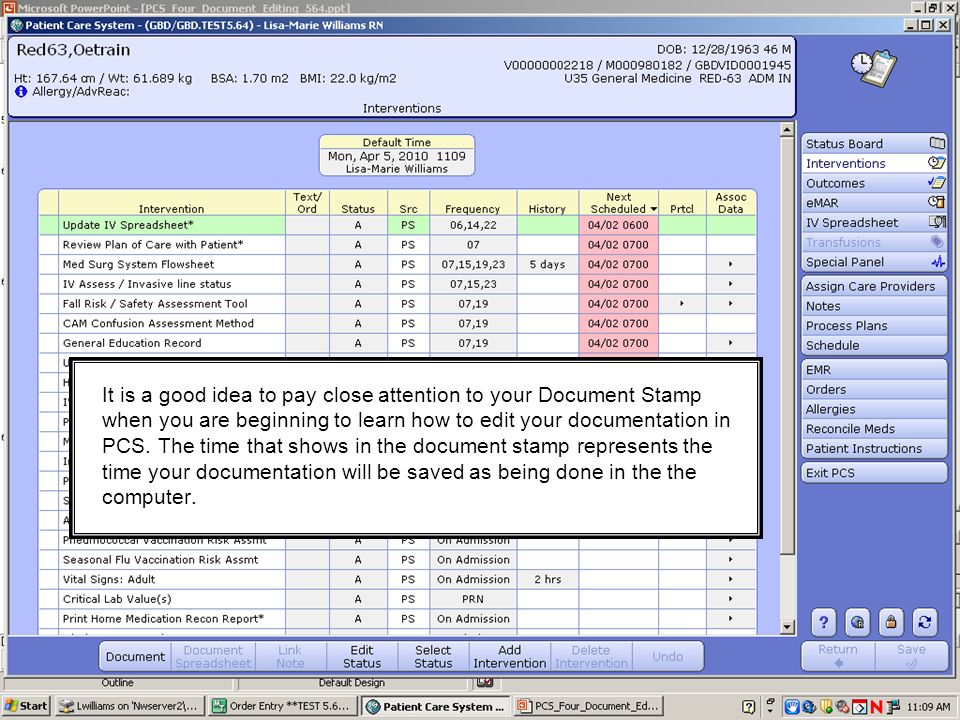The width and height of the screenshot is (960, 720).
Task: Click the Default Time stamp box
Action: pyautogui.click(x=397, y=156)
